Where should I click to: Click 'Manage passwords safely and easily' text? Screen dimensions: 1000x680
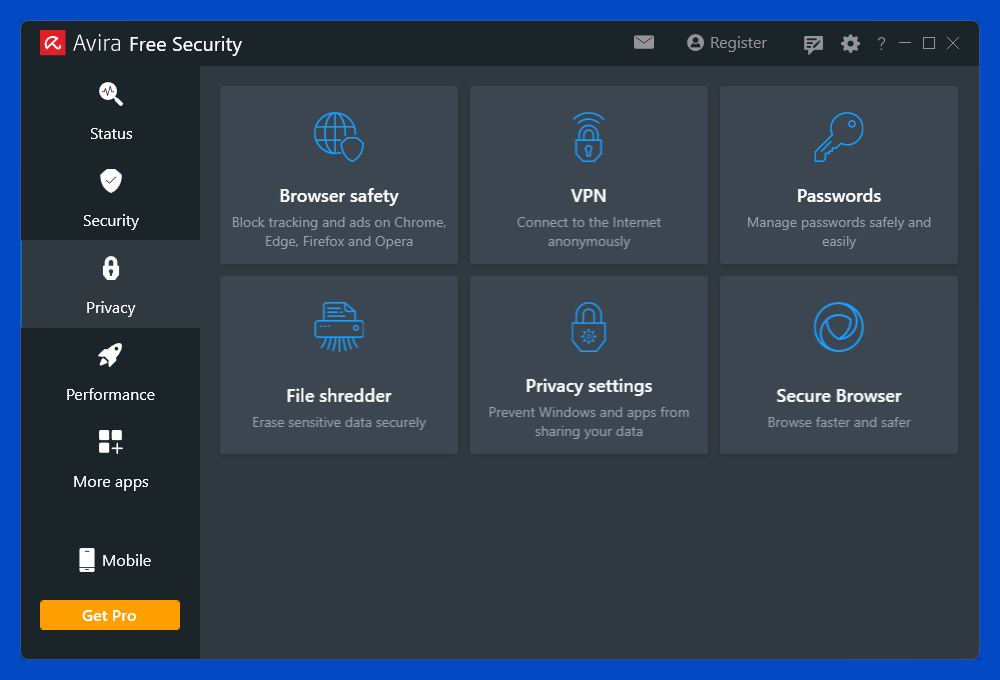point(839,232)
